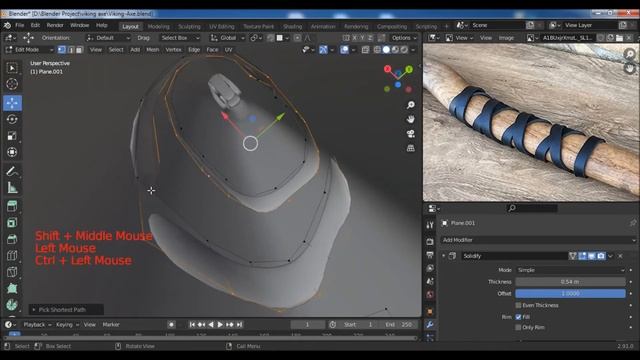Open the Keying menu in timeline
The image size is (640, 360).
coord(67,325)
